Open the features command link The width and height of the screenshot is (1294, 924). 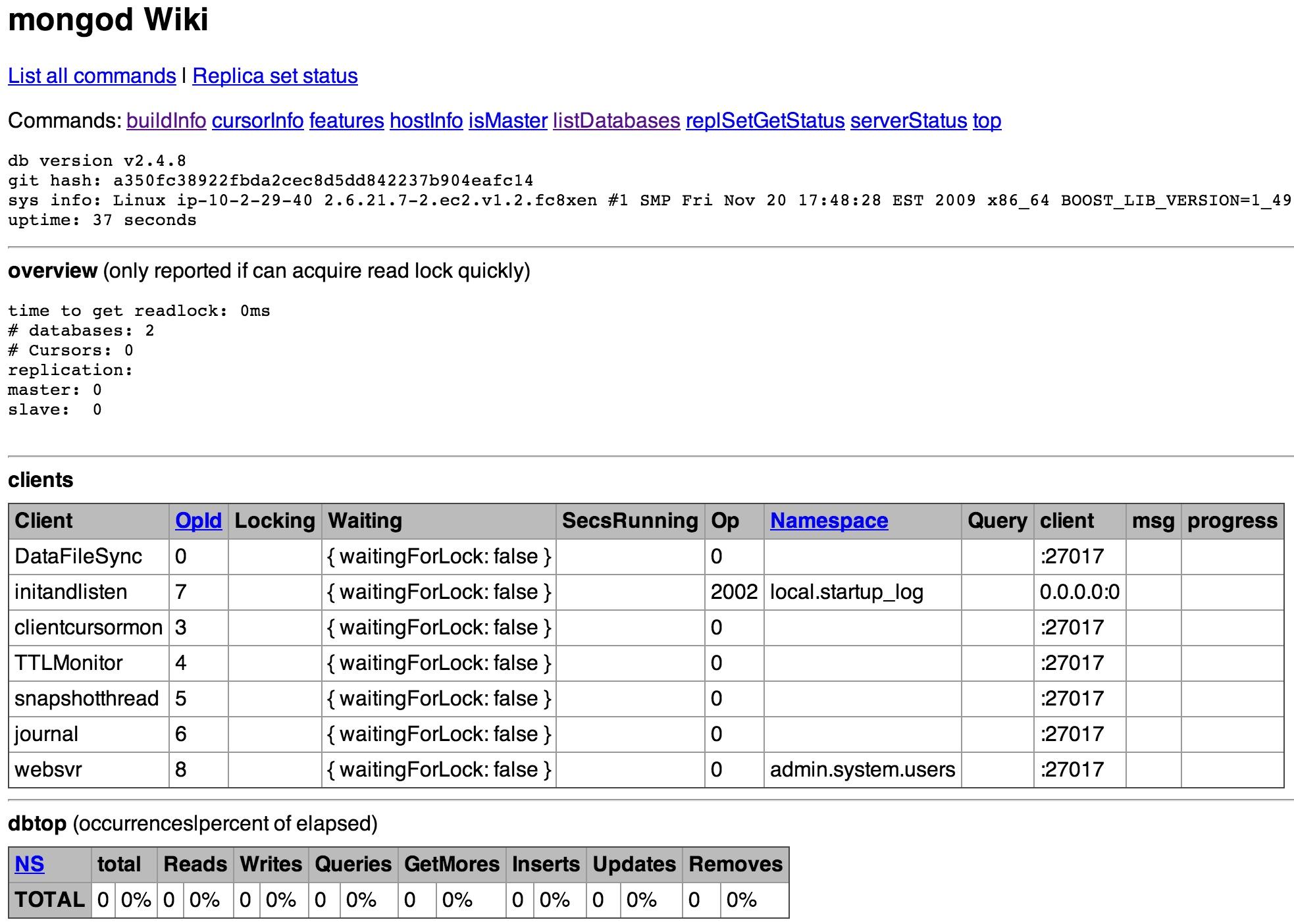346,121
